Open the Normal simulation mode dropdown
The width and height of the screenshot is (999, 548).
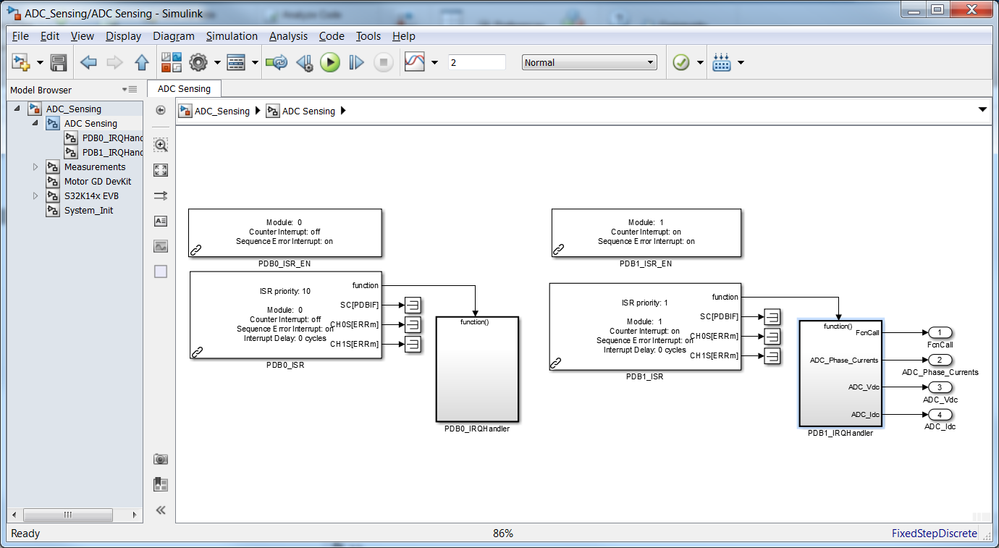click(589, 62)
